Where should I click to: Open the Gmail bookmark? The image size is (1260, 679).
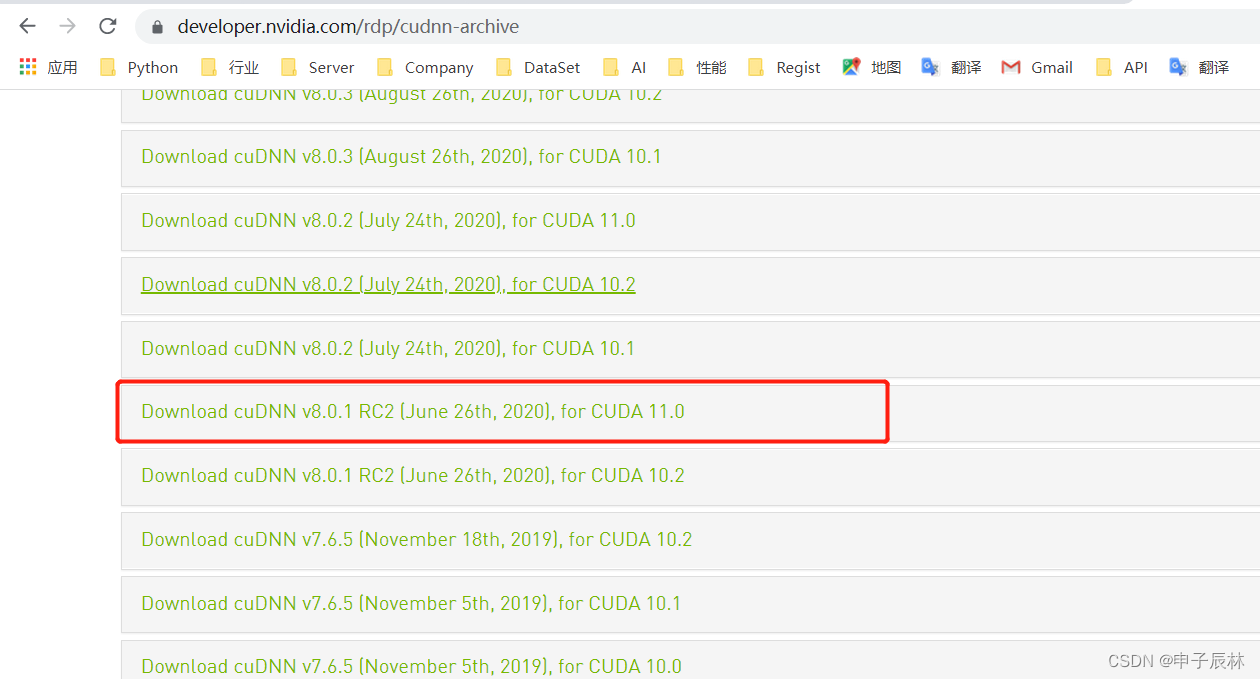(1037, 67)
